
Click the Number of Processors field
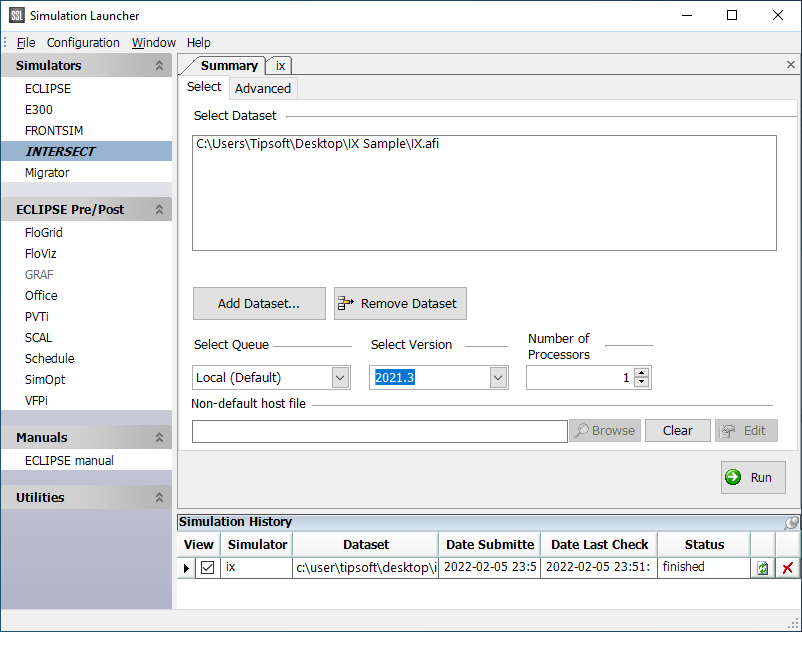point(580,378)
